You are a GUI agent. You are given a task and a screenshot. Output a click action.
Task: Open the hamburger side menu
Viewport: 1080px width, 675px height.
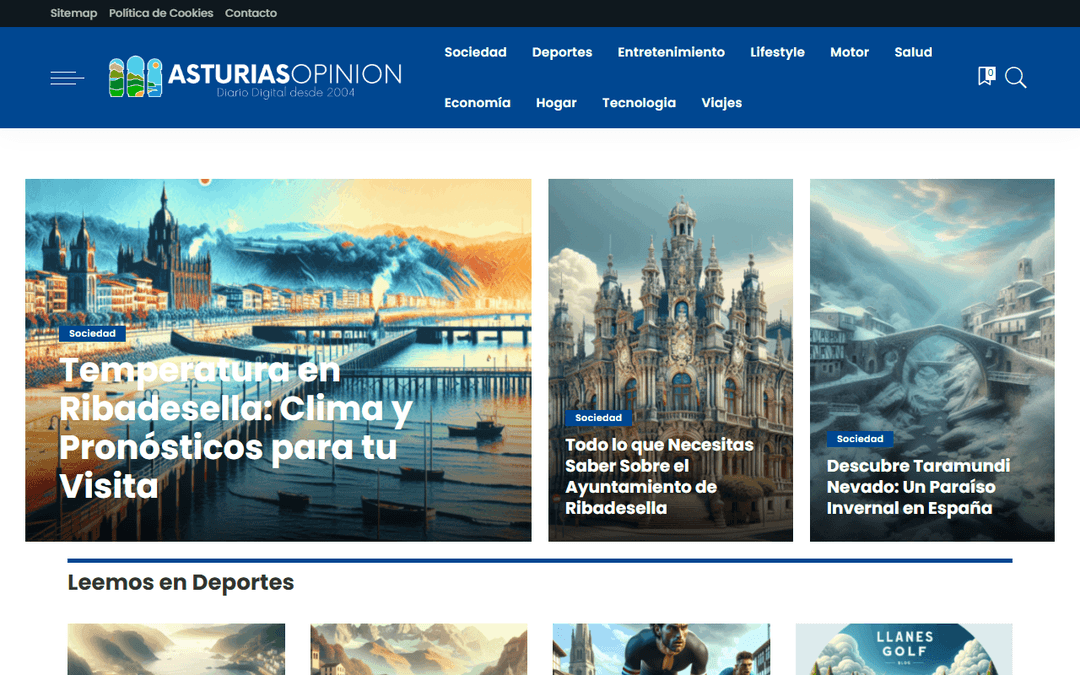pos(67,78)
